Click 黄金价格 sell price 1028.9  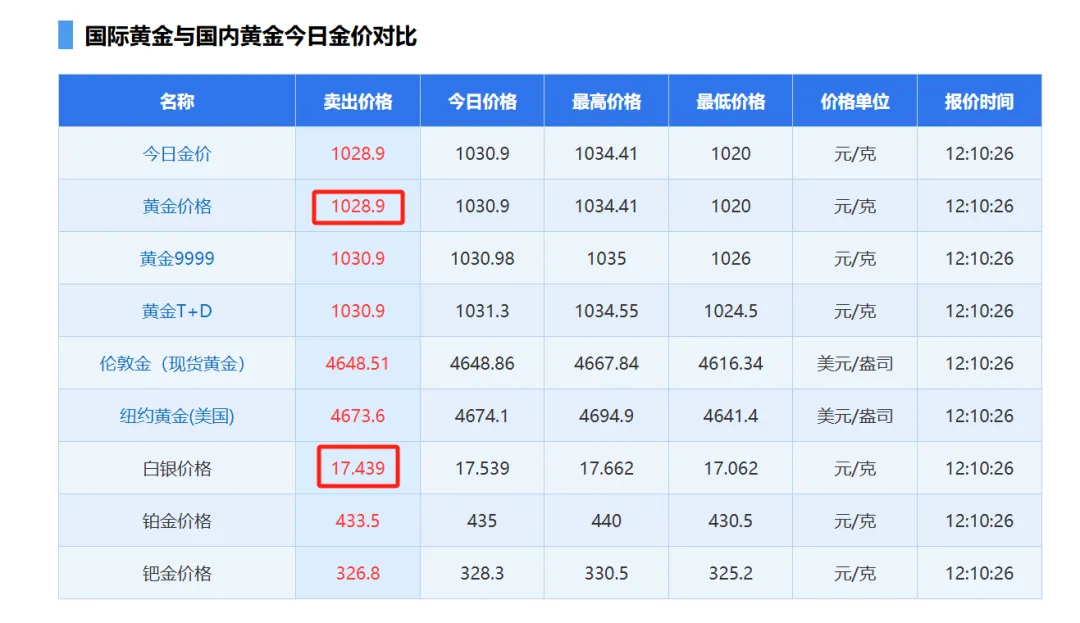tap(358, 206)
